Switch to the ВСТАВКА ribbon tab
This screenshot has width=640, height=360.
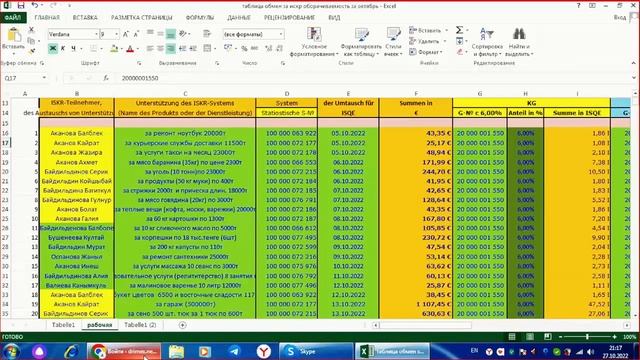click(x=85, y=18)
